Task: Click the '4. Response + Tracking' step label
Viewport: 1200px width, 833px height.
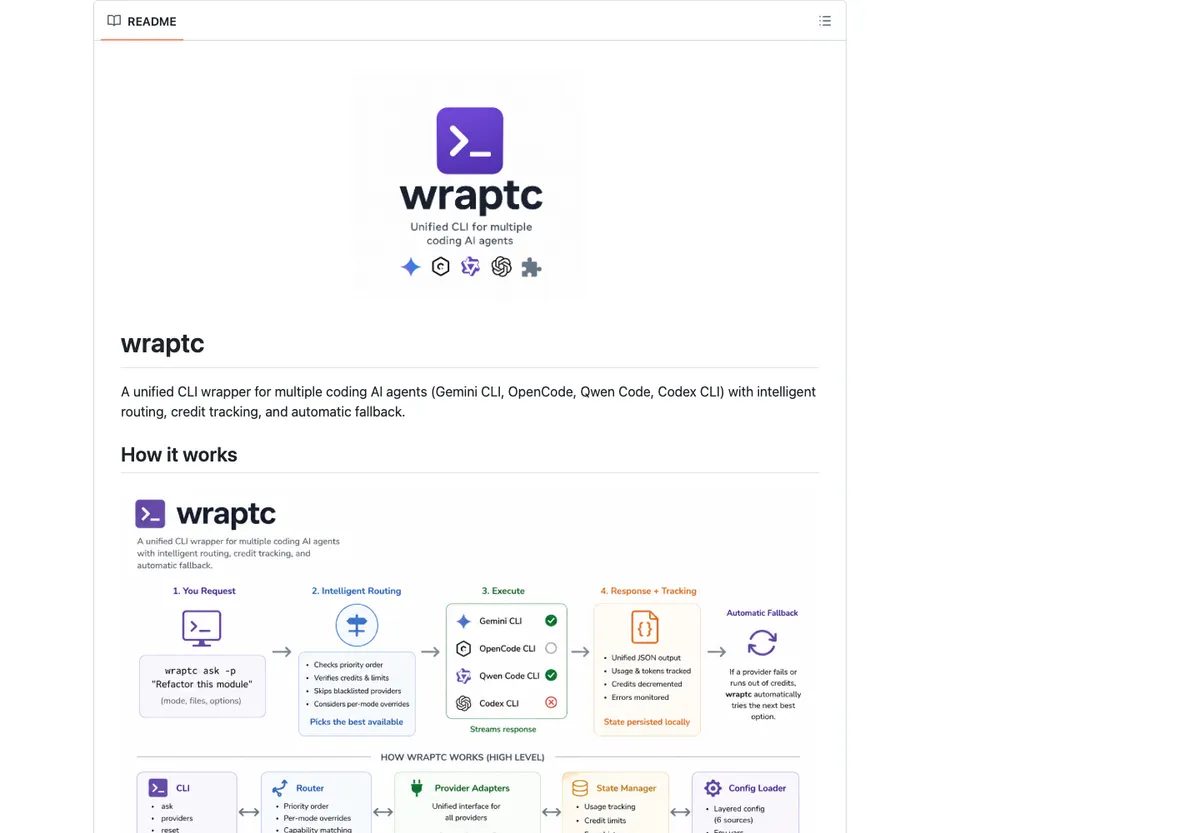Action: [648, 591]
